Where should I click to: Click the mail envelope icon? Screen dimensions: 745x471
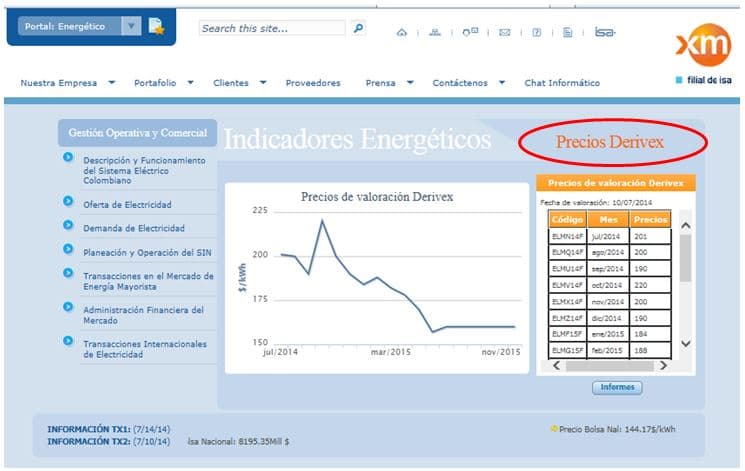point(504,32)
